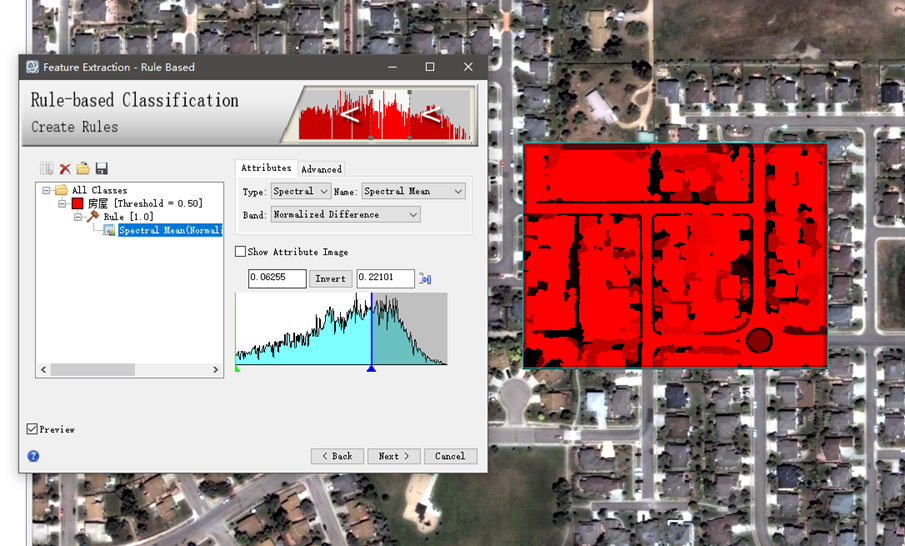Image resolution: width=905 pixels, height=546 pixels.
Task: Click the tree scrollbar left arrow
Action: (43, 369)
